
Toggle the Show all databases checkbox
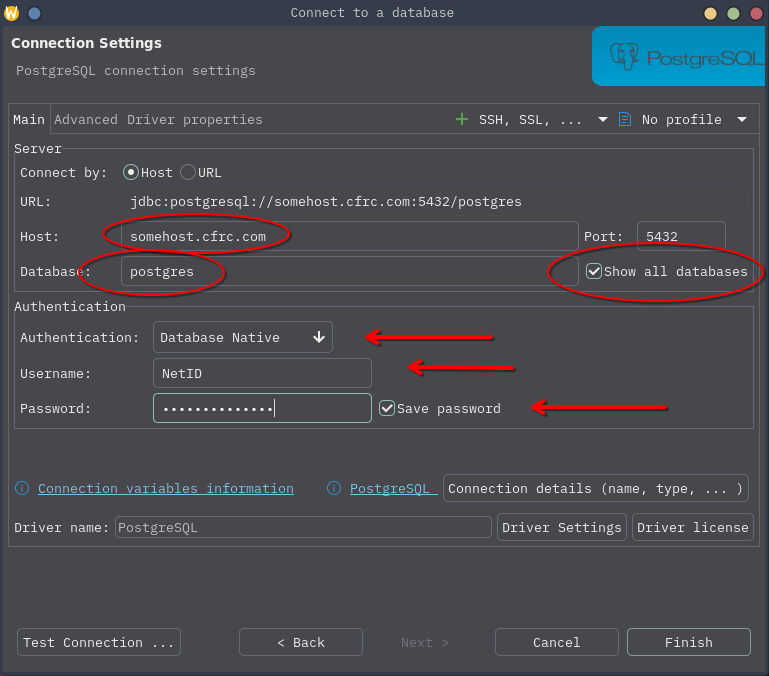click(594, 271)
